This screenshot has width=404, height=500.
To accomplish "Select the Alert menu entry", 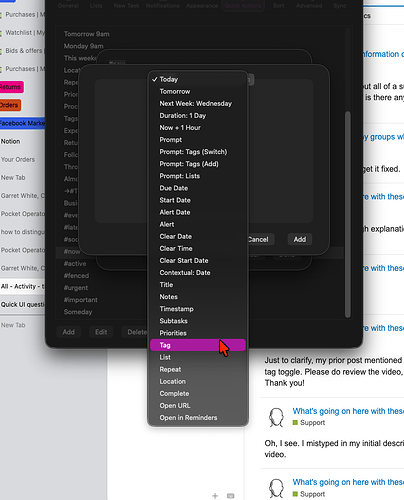I will tap(198, 224).
